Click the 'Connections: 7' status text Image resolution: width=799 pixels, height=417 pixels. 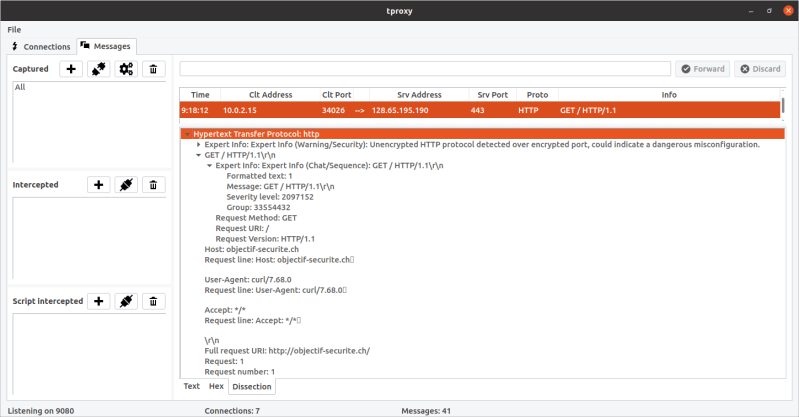pos(232,411)
